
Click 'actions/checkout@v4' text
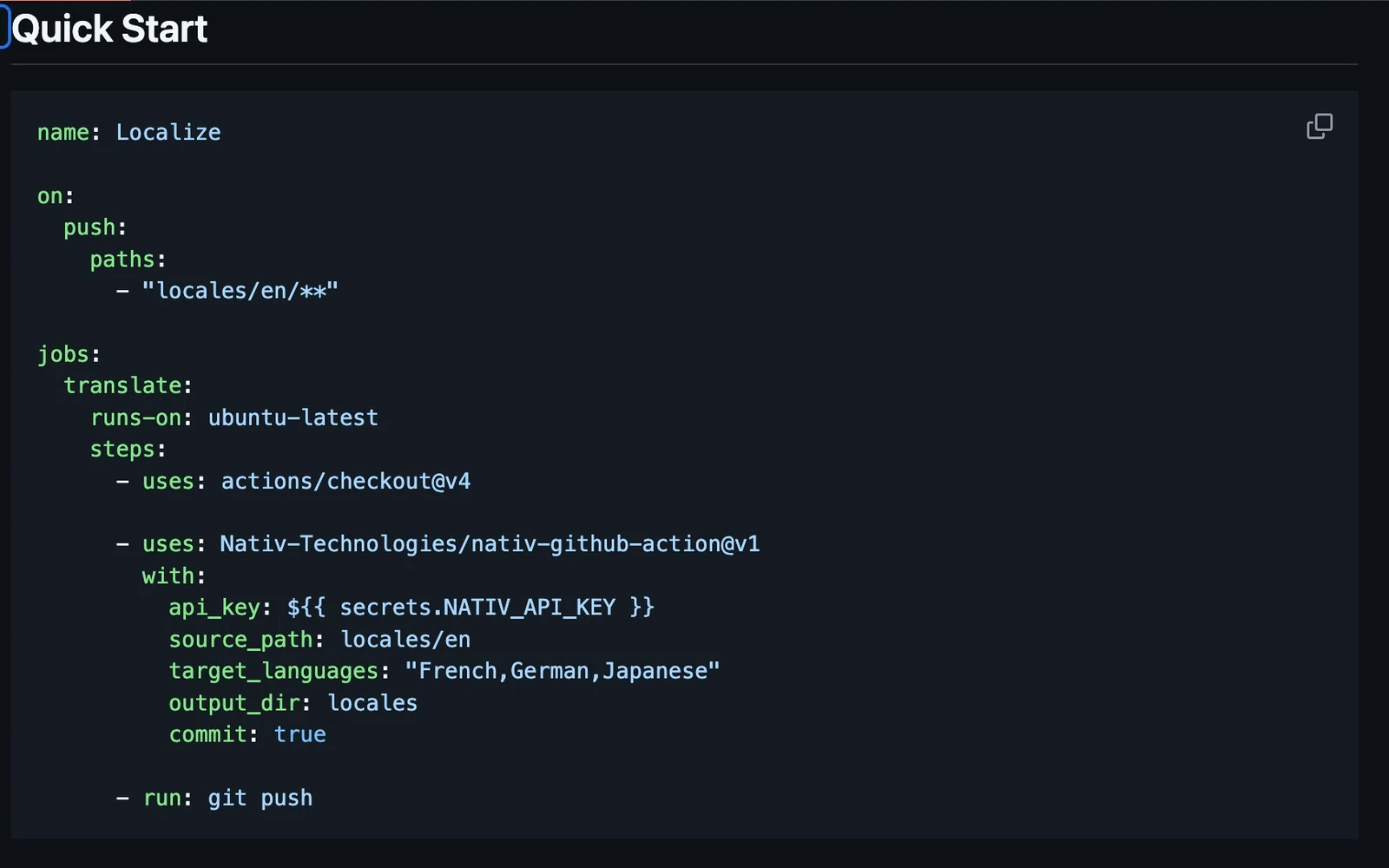point(346,481)
